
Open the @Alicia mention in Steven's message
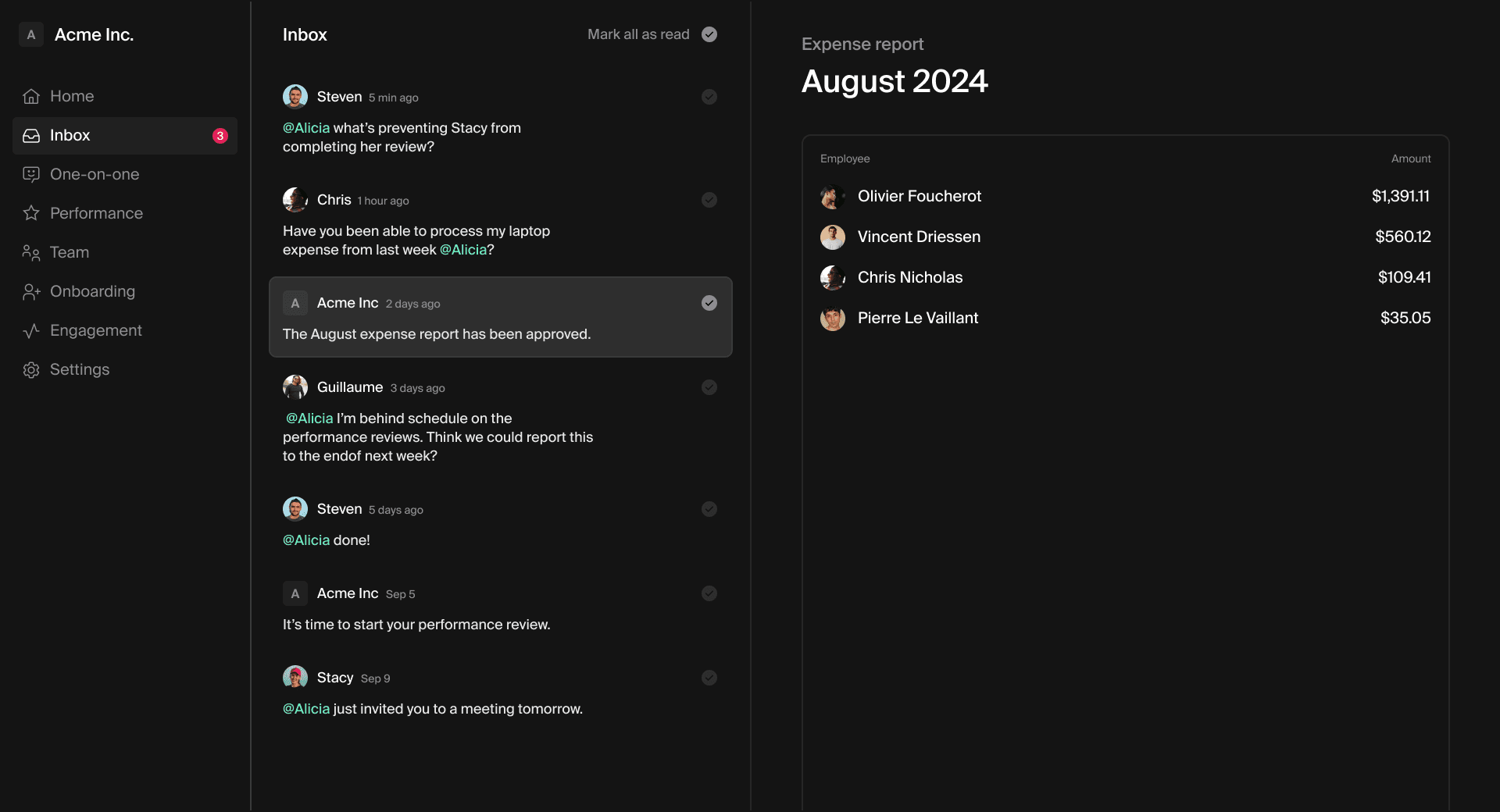(x=305, y=127)
